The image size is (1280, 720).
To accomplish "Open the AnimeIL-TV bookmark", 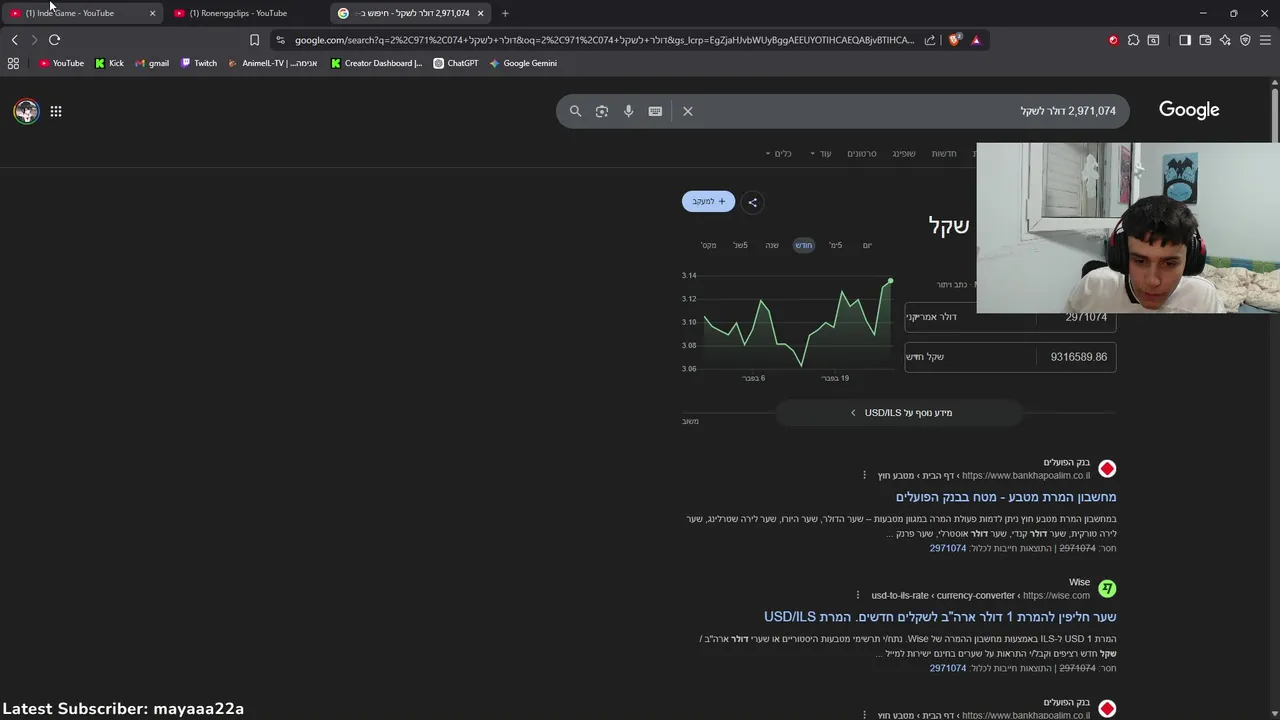I will (272, 63).
